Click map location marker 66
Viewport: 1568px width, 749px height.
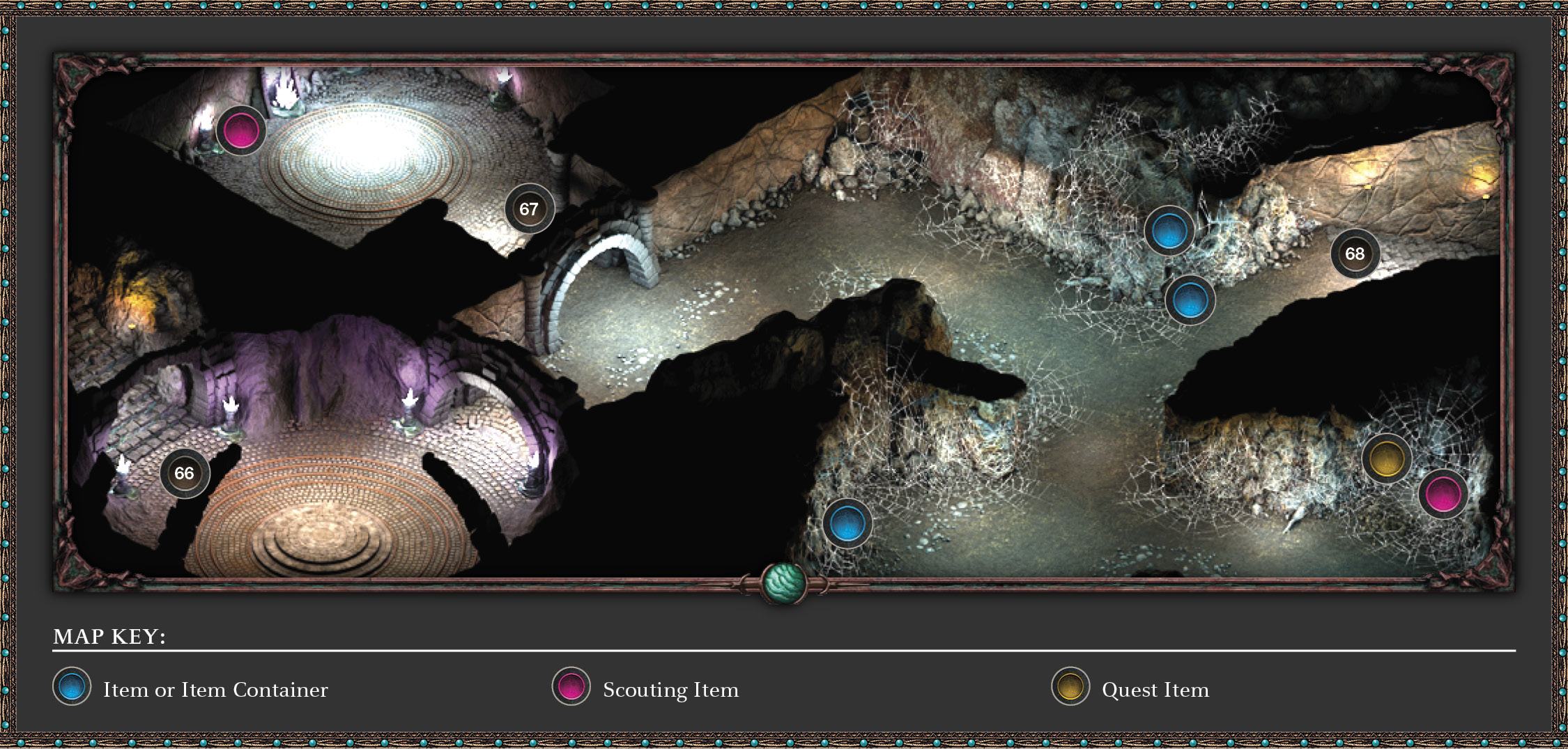[x=185, y=474]
